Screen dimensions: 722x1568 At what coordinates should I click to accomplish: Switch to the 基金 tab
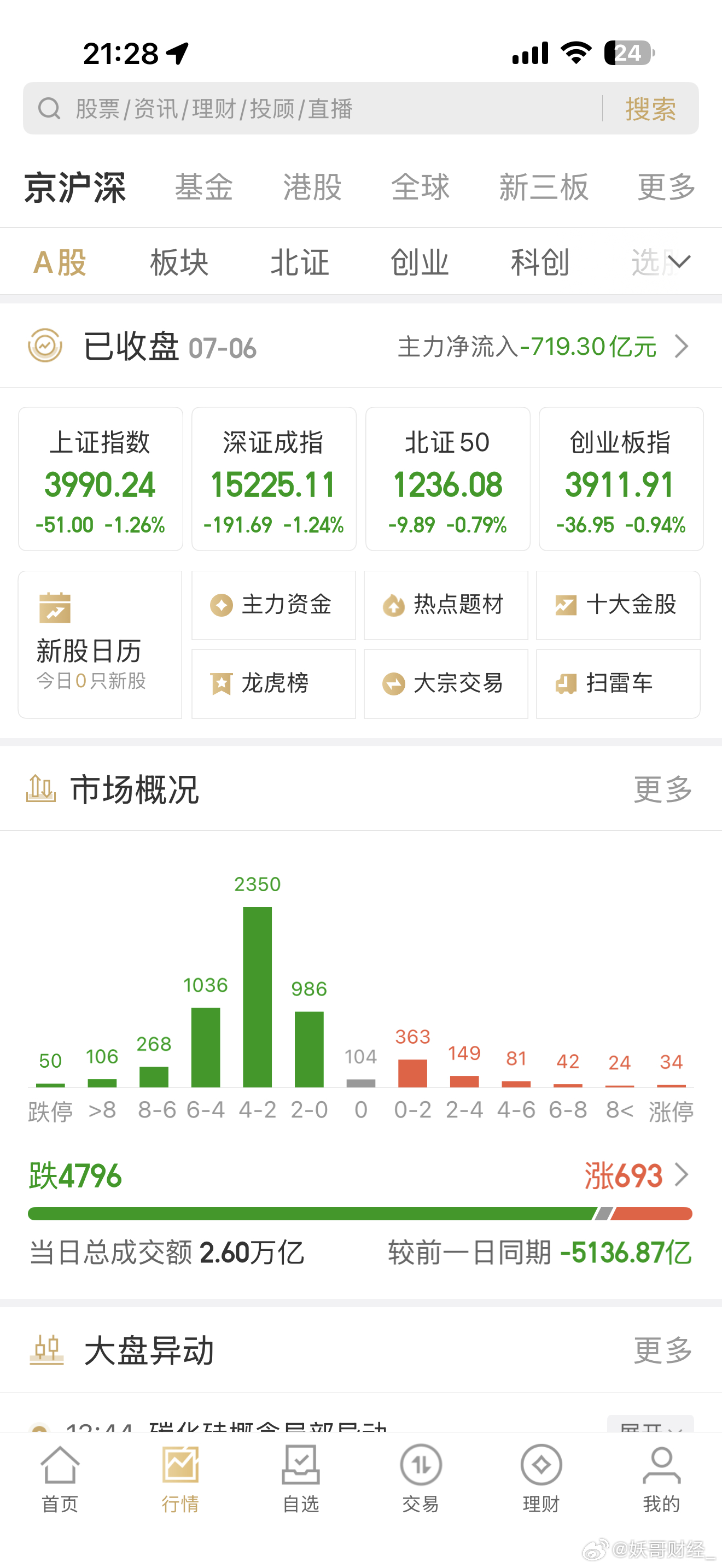[x=204, y=187]
